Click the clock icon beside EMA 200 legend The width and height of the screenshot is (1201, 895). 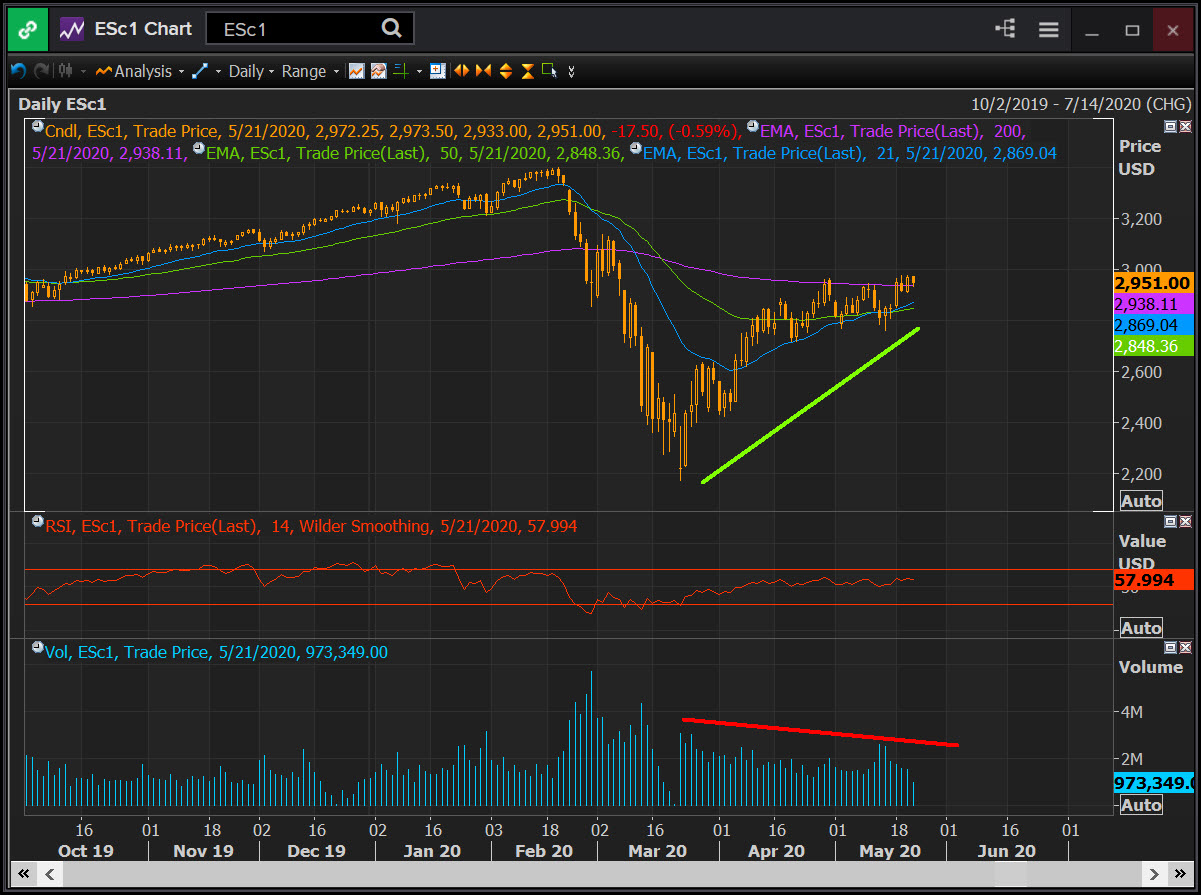[x=752, y=127]
